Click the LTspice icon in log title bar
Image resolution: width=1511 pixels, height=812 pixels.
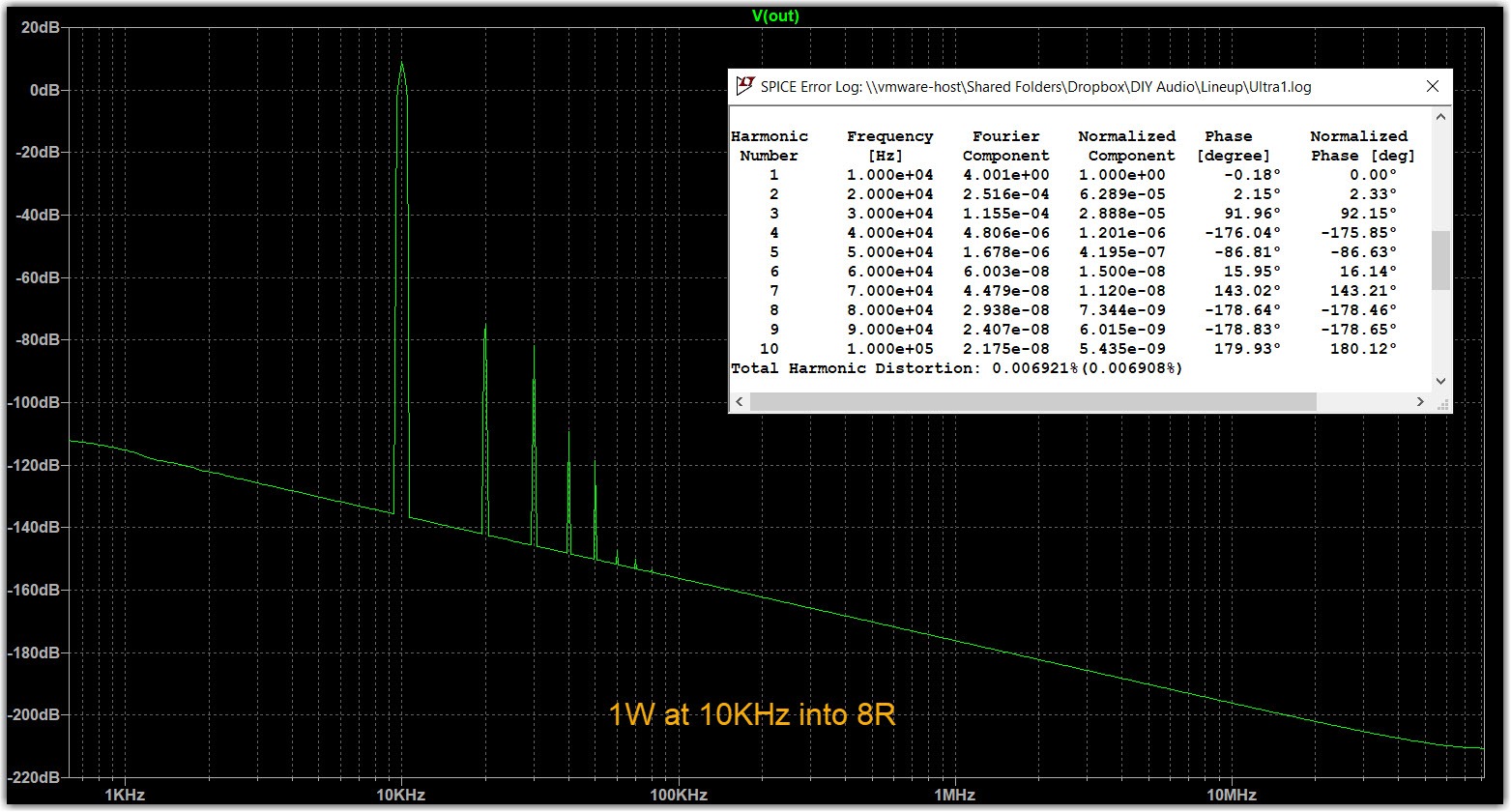(x=744, y=86)
